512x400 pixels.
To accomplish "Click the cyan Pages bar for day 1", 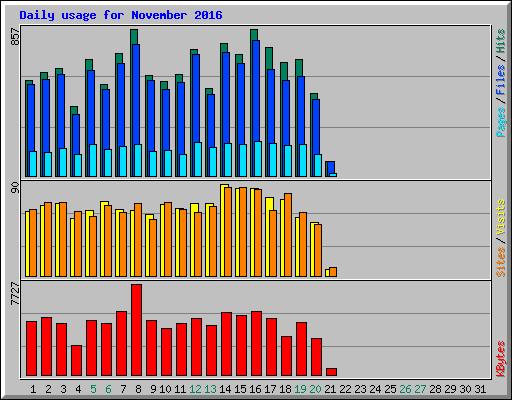I will tap(33, 164).
